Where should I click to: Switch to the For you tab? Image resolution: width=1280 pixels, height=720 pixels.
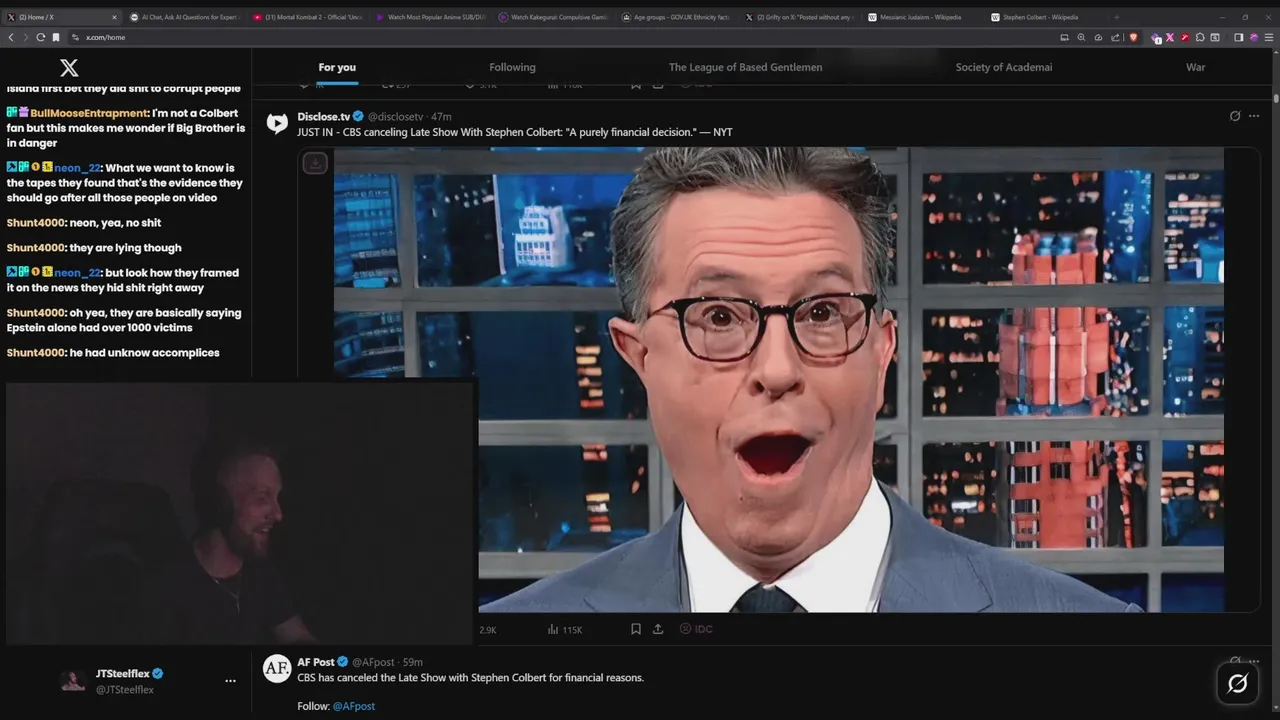click(x=337, y=67)
